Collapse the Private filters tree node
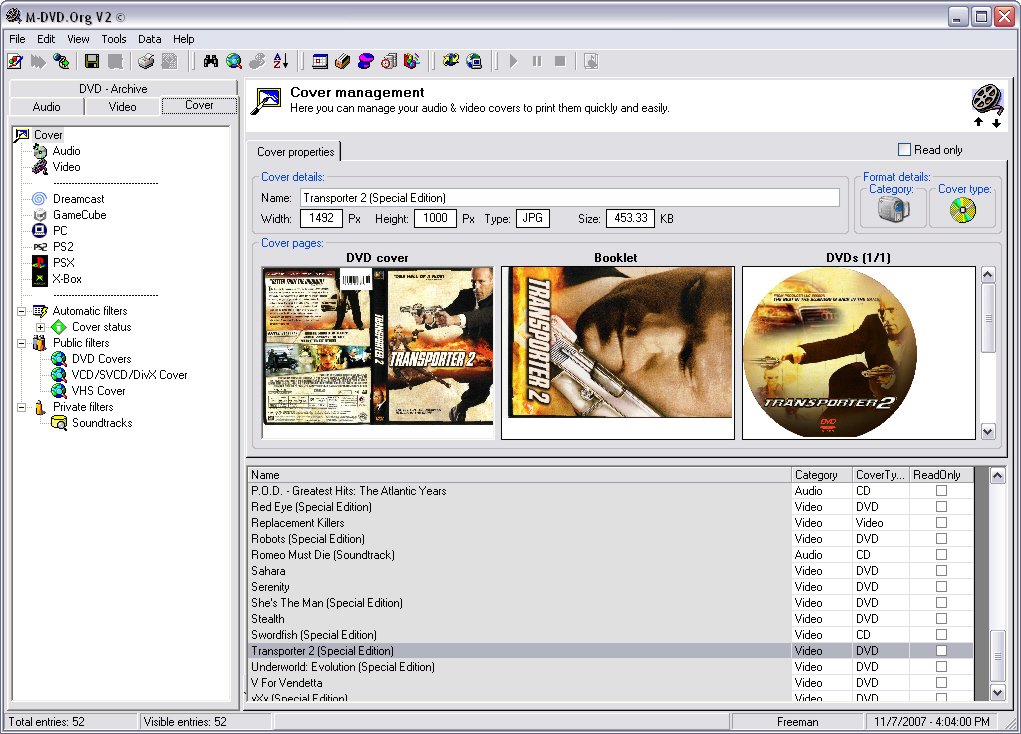The width and height of the screenshot is (1021, 734). tap(21, 407)
